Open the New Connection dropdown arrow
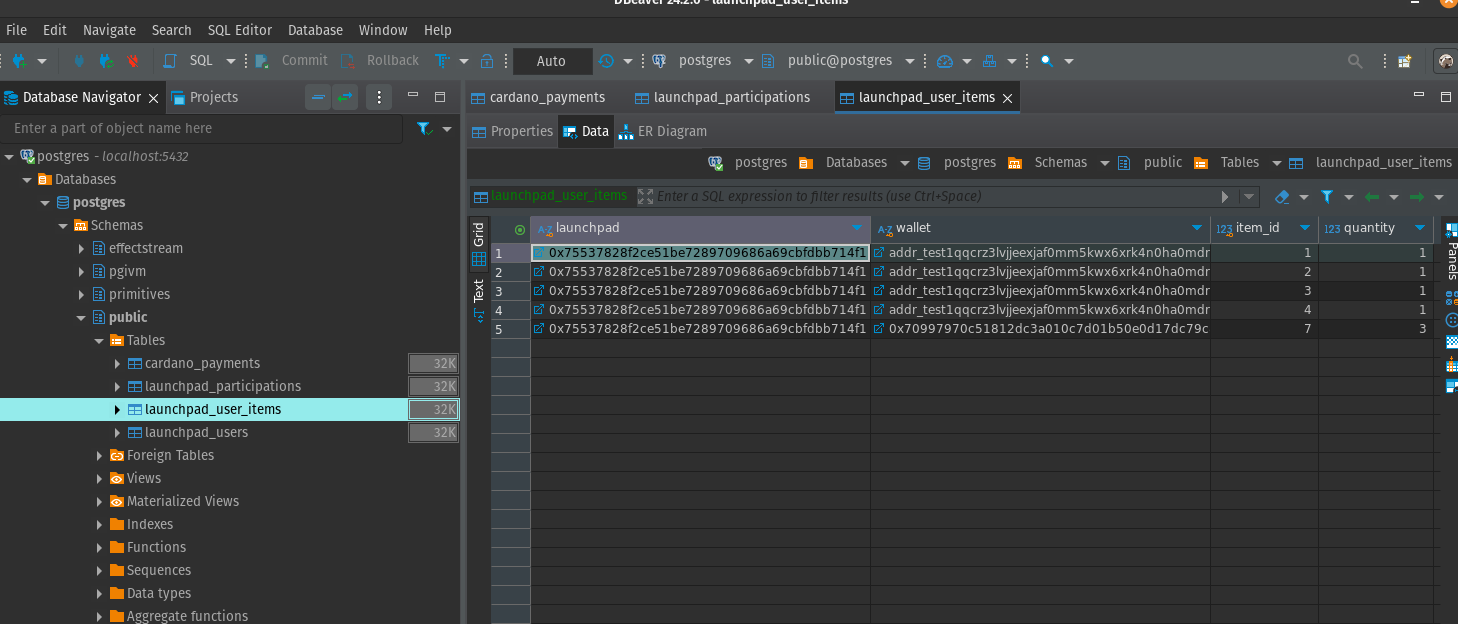This screenshot has width=1458, height=624. [42, 61]
